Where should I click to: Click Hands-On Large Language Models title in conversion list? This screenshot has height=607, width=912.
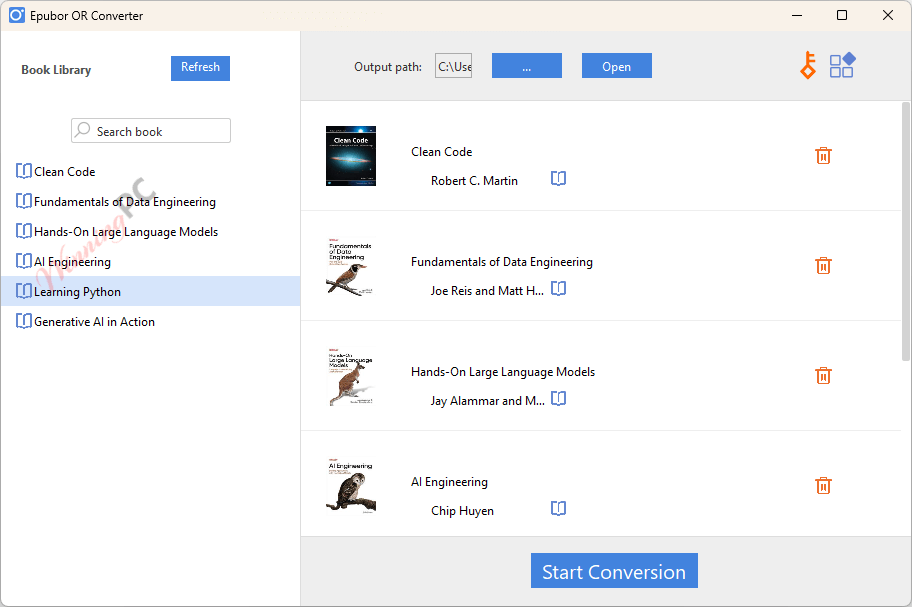[x=503, y=372]
